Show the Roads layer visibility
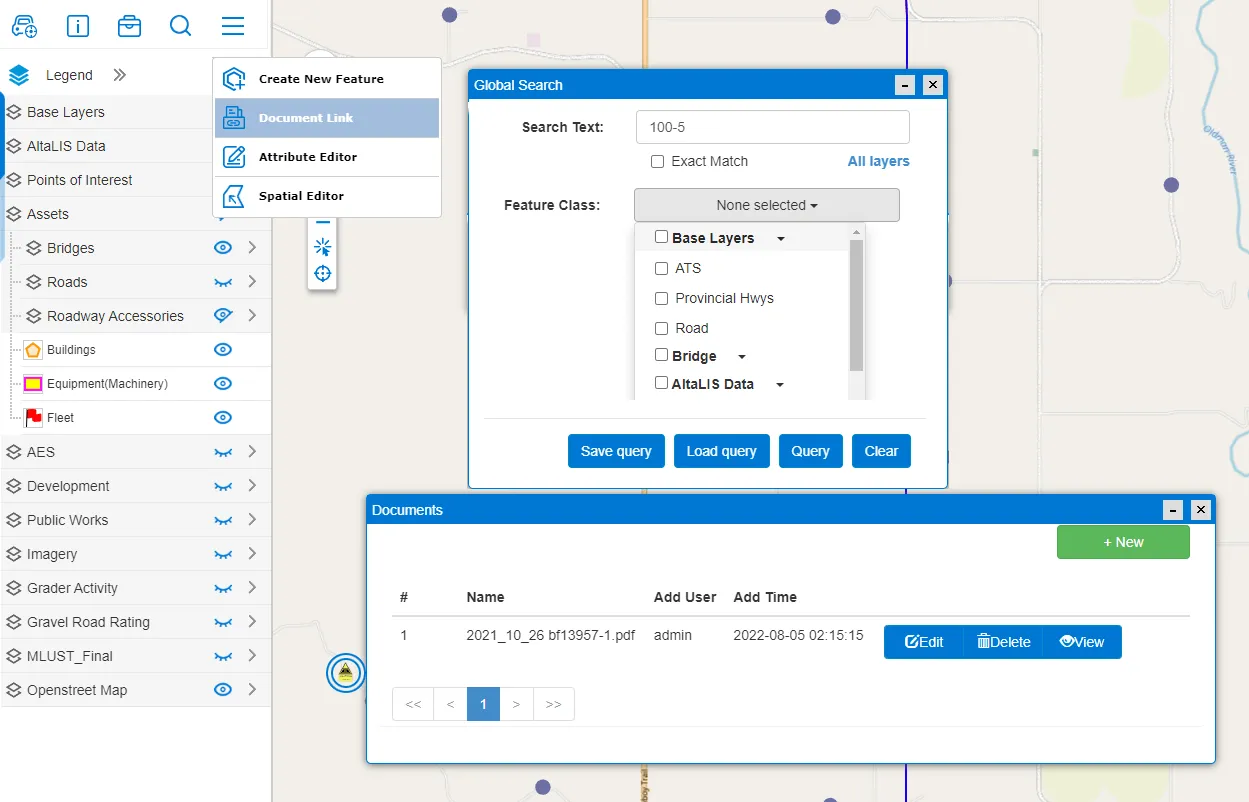The width and height of the screenshot is (1249, 802). point(223,282)
